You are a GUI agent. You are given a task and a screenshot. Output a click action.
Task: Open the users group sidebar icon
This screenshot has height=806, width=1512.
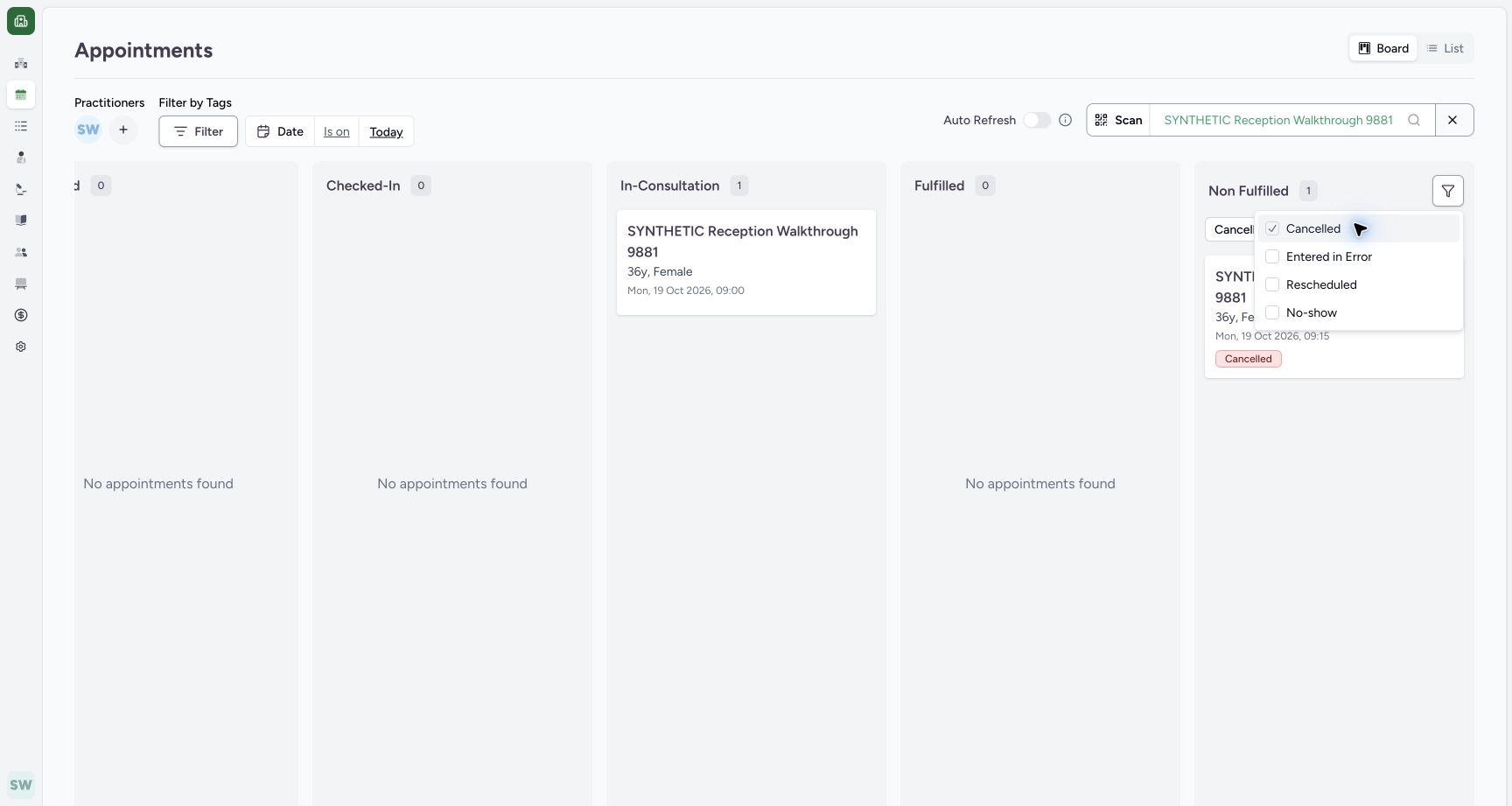(x=21, y=252)
